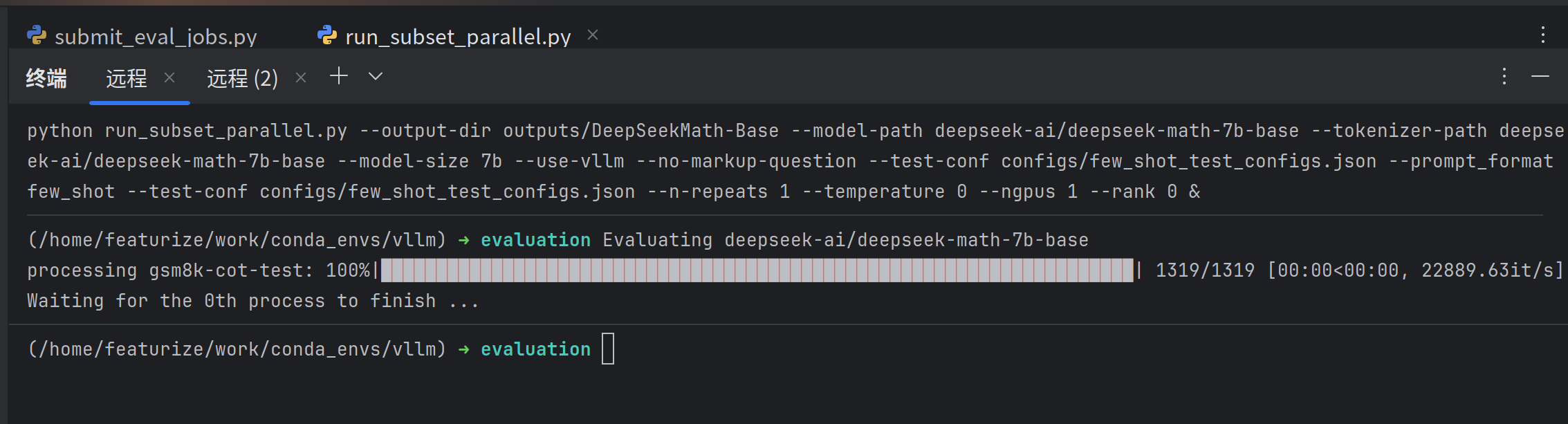Click the 终端 tool window title

(x=46, y=78)
